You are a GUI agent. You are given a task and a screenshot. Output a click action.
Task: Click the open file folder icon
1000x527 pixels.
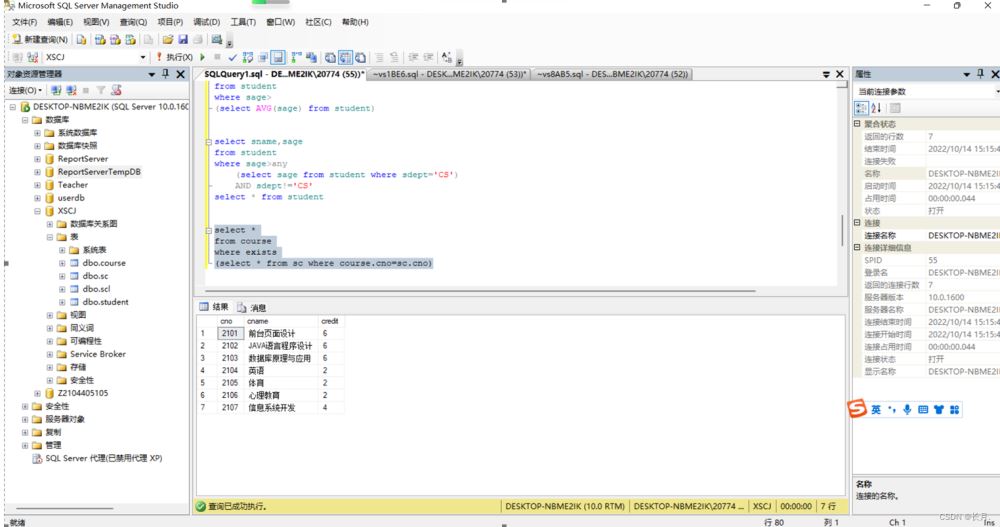168,40
